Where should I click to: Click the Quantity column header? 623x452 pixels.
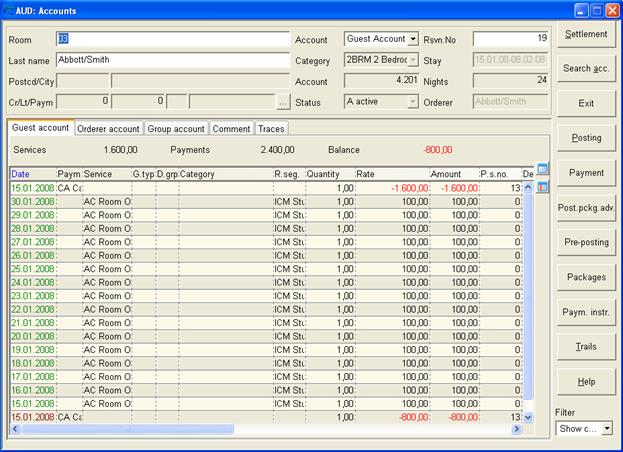tap(330, 174)
